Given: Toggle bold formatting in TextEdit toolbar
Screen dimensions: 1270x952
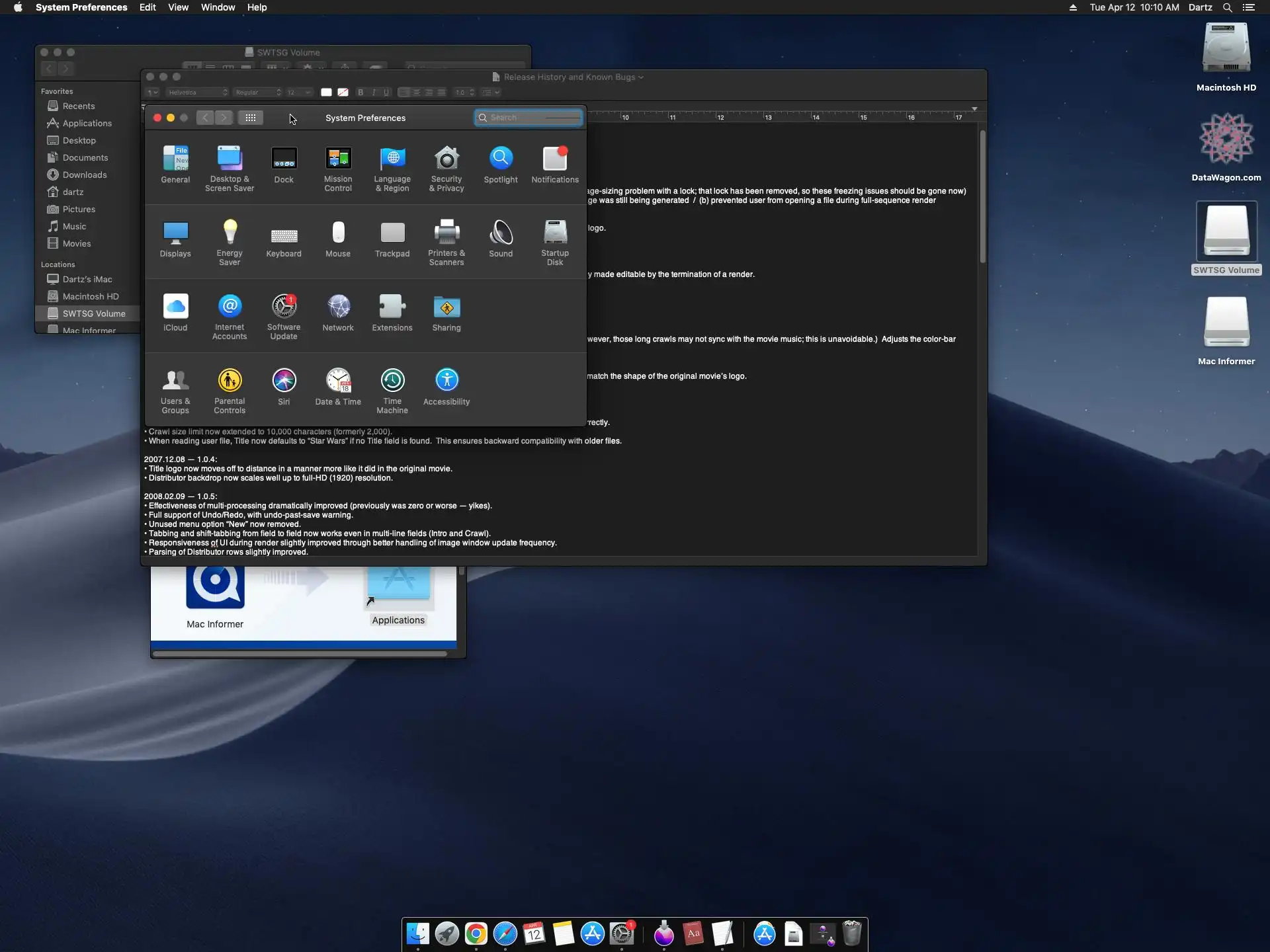Looking at the screenshot, I should point(360,93).
